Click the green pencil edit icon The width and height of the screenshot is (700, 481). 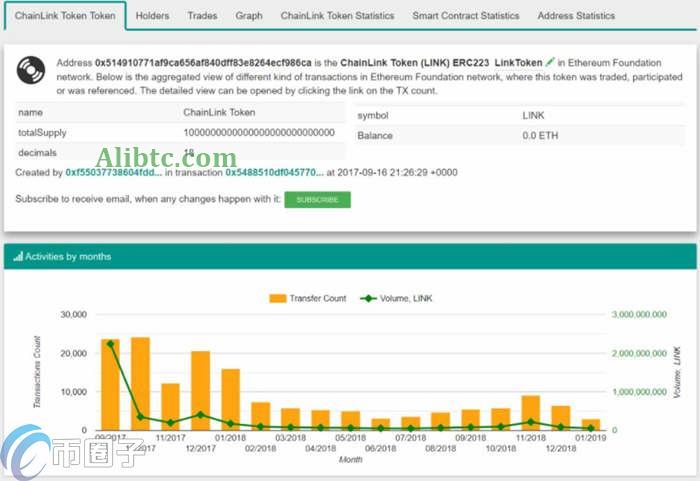(550, 62)
